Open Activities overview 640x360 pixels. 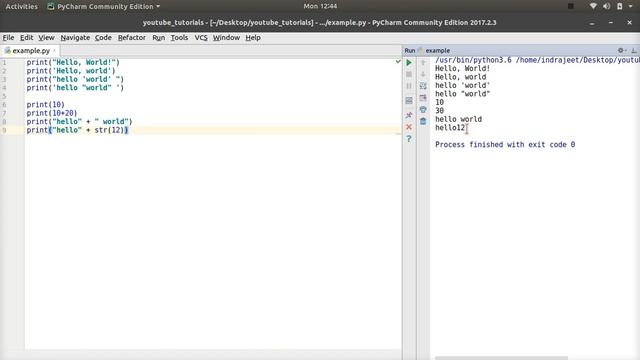click(21, 7)
